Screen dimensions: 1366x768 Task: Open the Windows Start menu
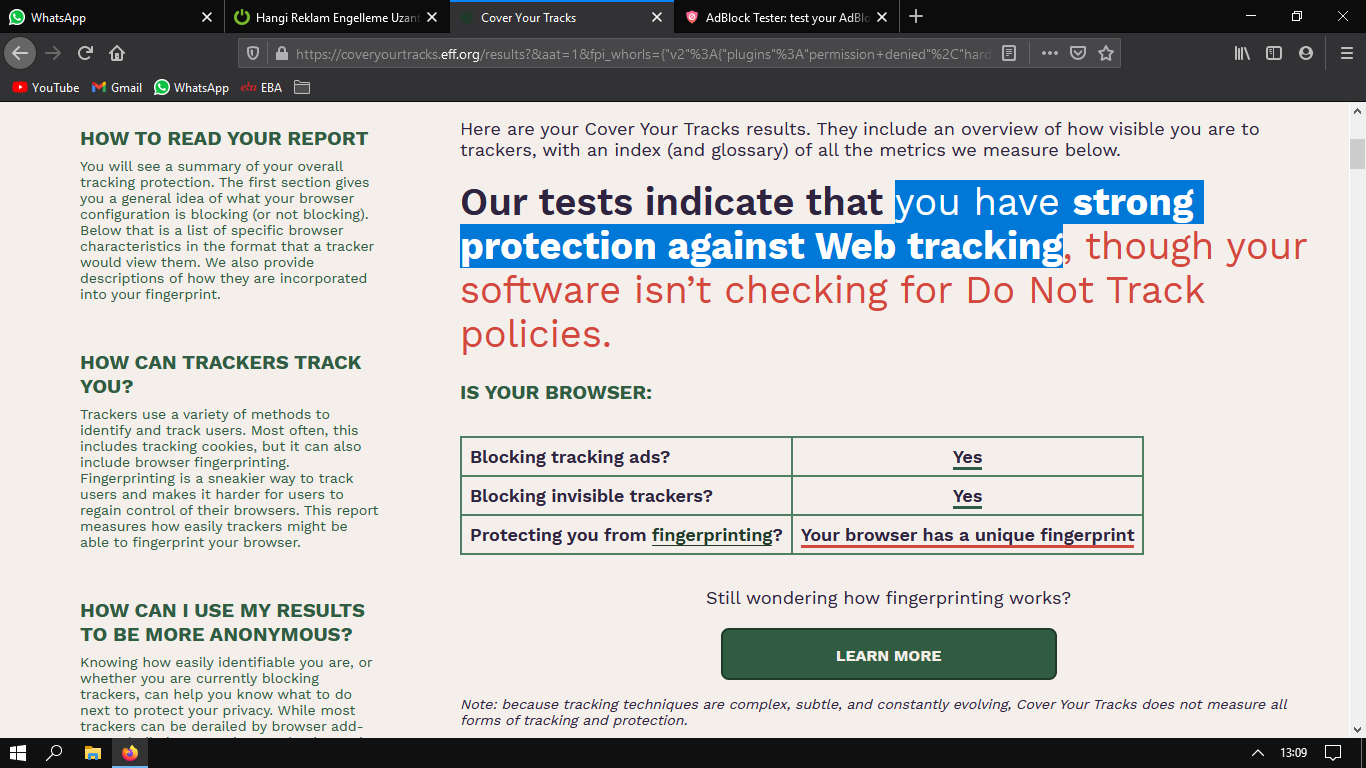pos(18,752)
